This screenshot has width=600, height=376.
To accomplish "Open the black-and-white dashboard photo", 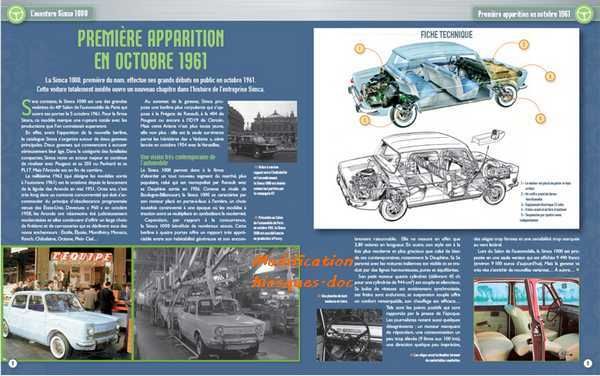I will coord(349,335).
